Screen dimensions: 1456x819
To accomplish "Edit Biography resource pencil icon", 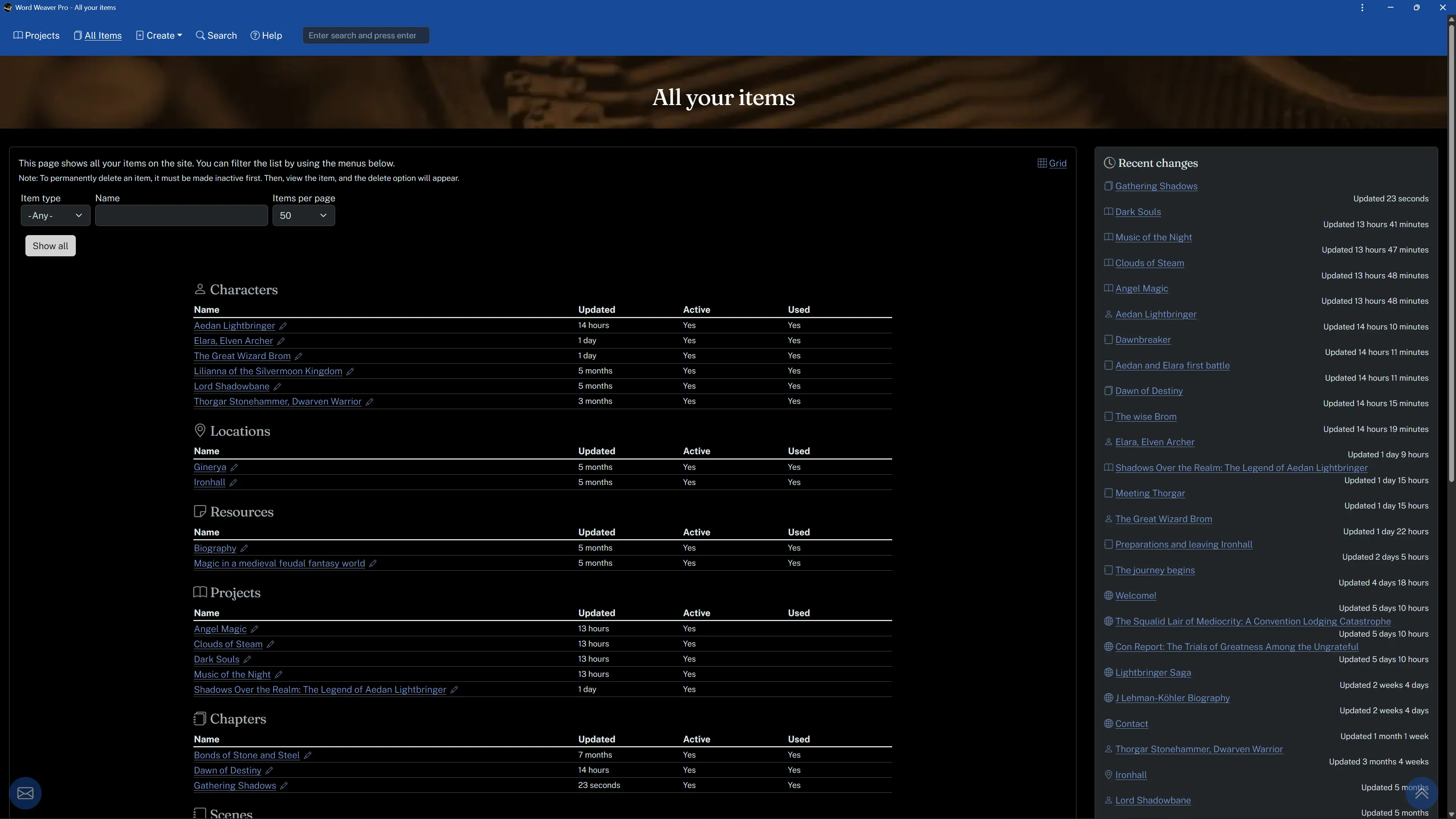I will [x=244, y=548].
